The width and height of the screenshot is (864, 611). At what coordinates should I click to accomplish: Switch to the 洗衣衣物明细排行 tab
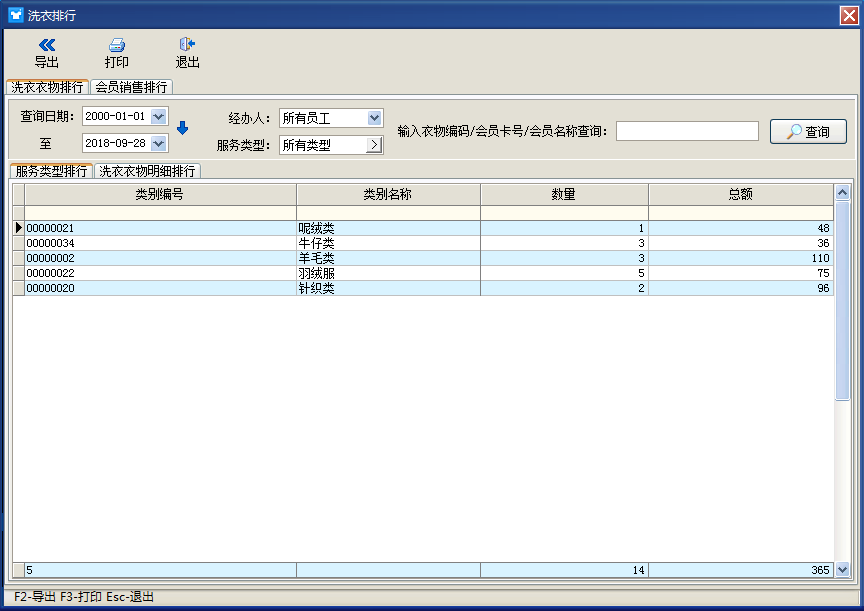(x=147, y=171)
